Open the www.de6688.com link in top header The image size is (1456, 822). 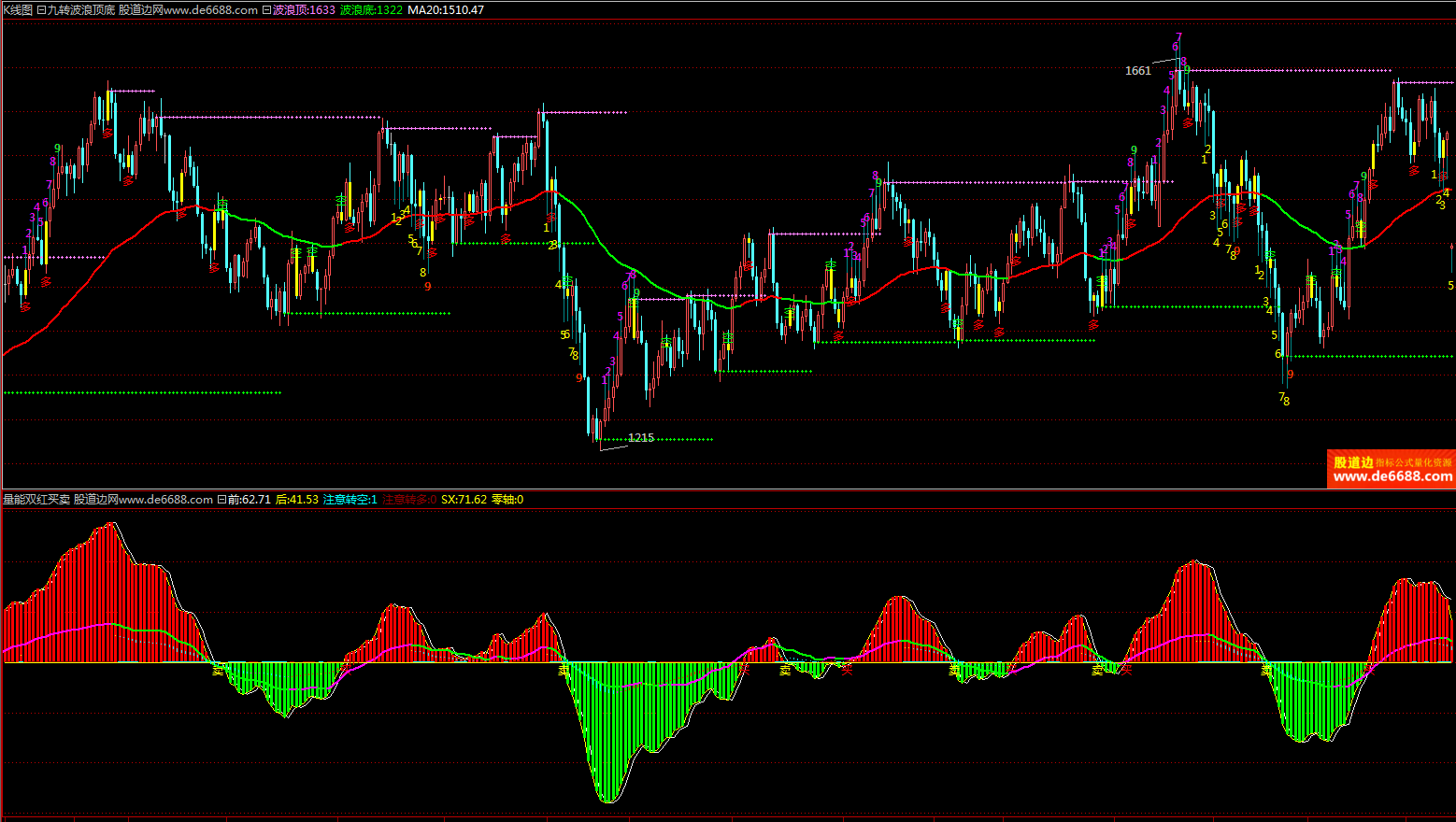coord(210,10)
